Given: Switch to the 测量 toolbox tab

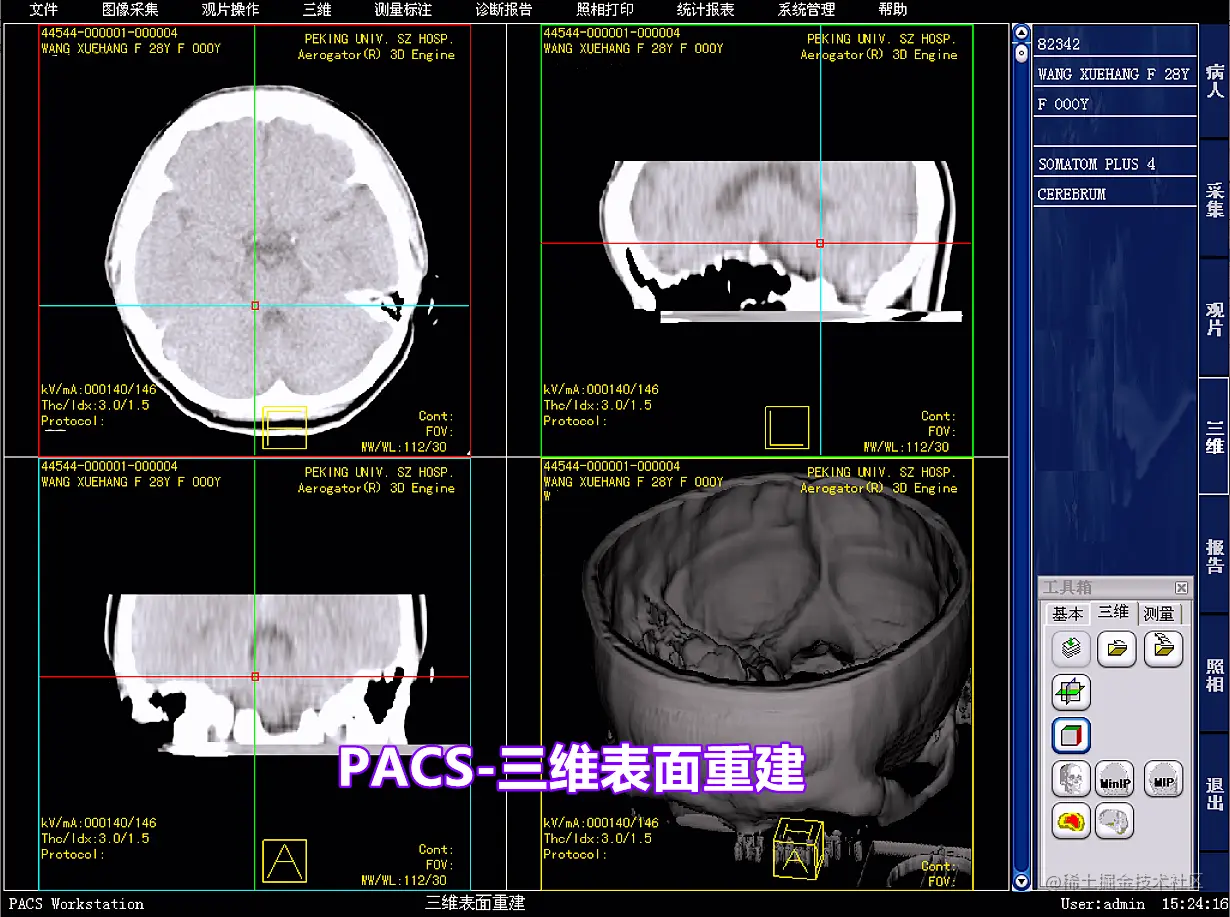Looking at the screenshot, I should [x=1161, y=613].
